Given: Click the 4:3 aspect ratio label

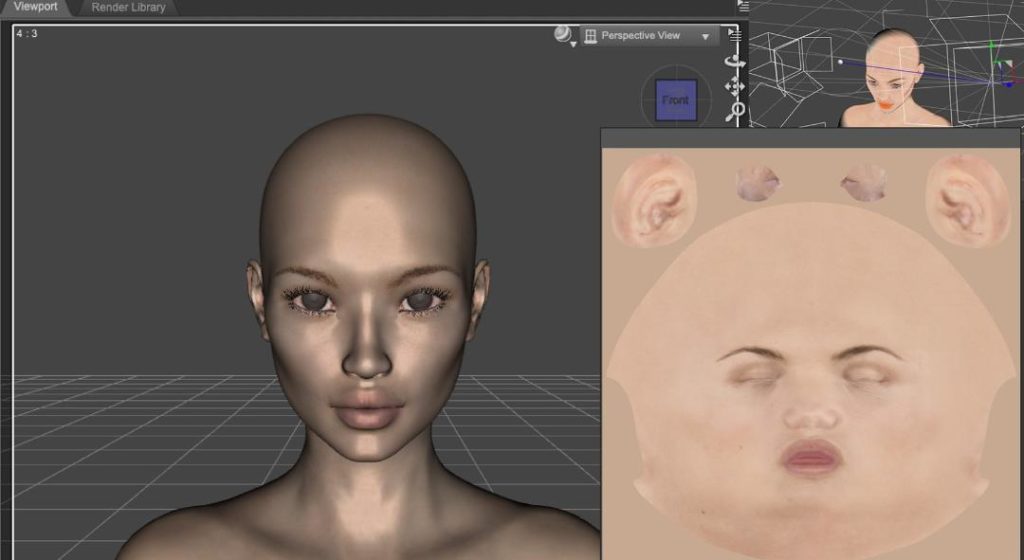Looking at the screenshot, I should tap(26, 33).
